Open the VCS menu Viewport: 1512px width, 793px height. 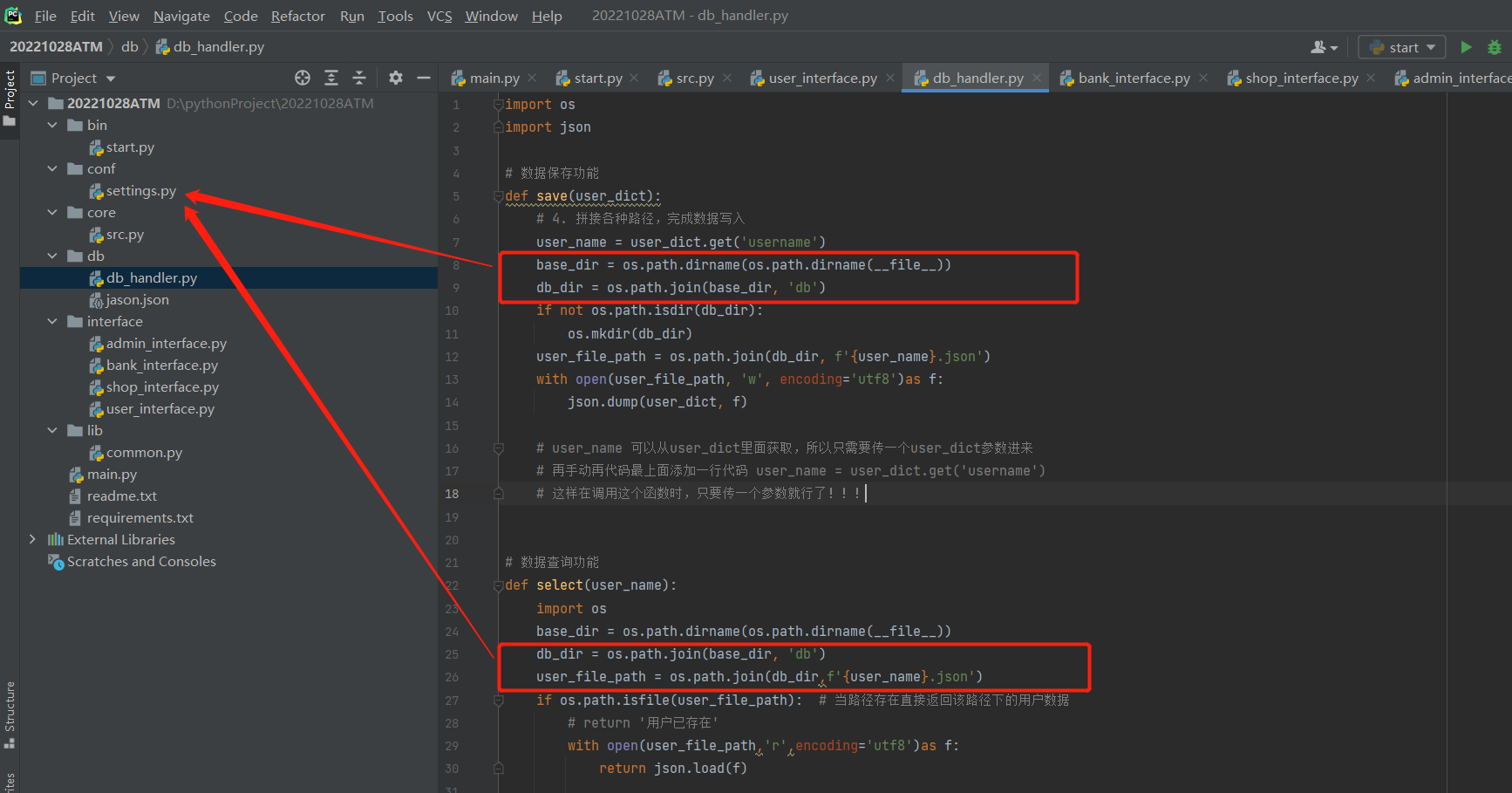pos(439,16)
